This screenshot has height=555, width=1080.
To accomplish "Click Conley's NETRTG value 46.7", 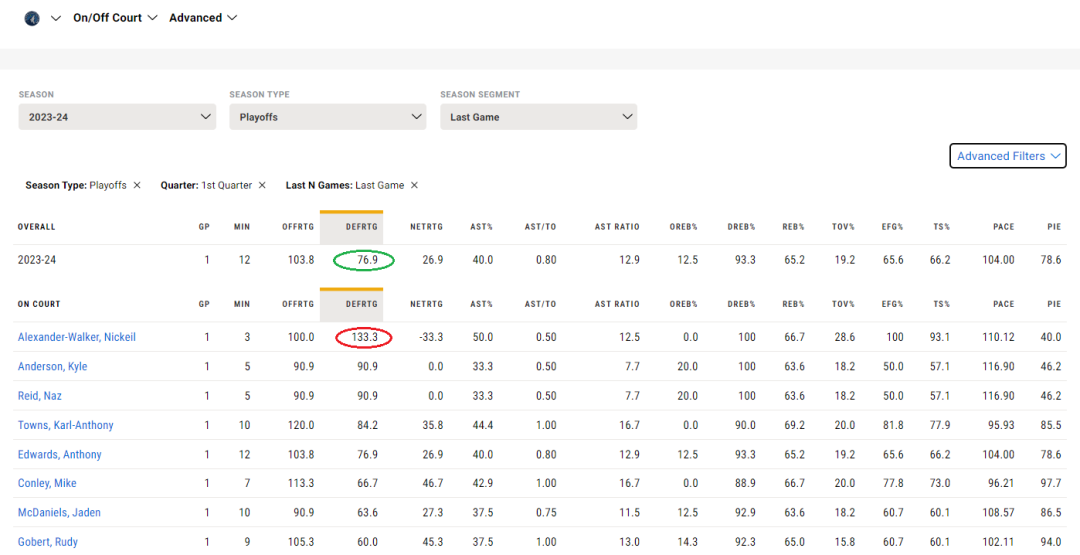I will tap(433, 483).
